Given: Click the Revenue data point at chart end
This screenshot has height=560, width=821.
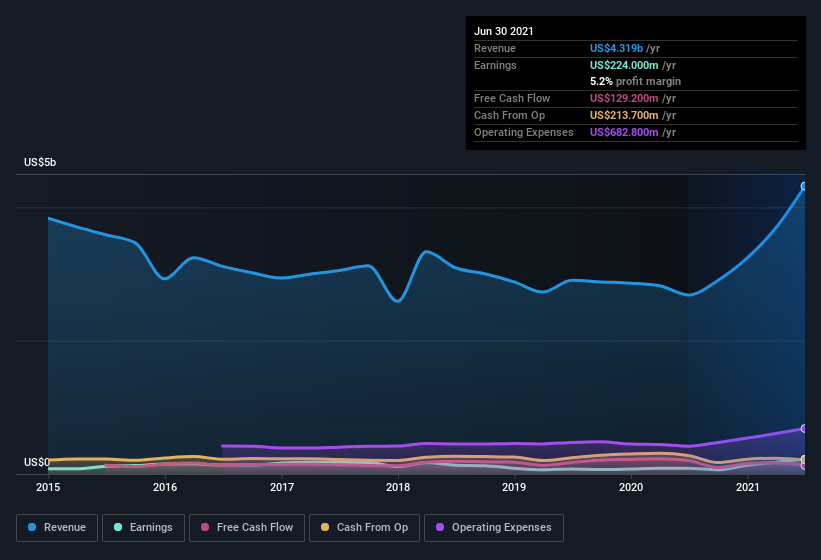Looking at the screenshot, I should pyautogui.click(x=804, y=186).
